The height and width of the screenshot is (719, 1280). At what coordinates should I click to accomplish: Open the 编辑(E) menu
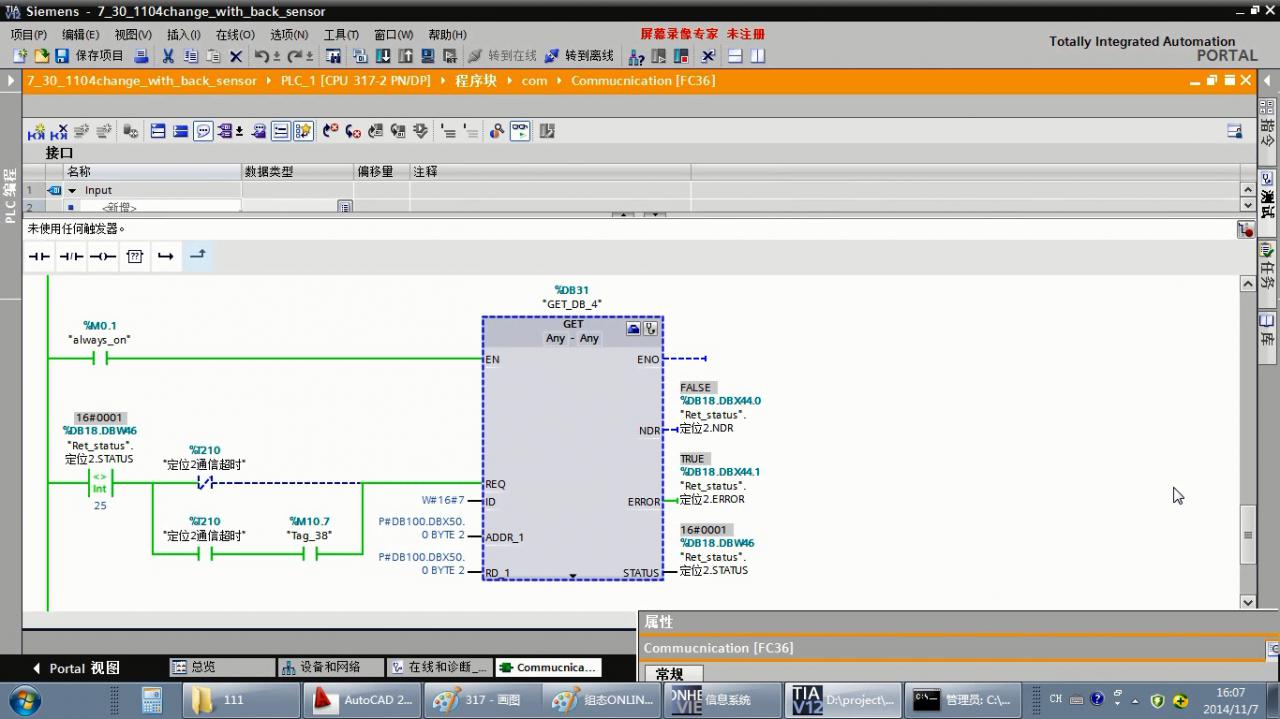click(80, 34)
